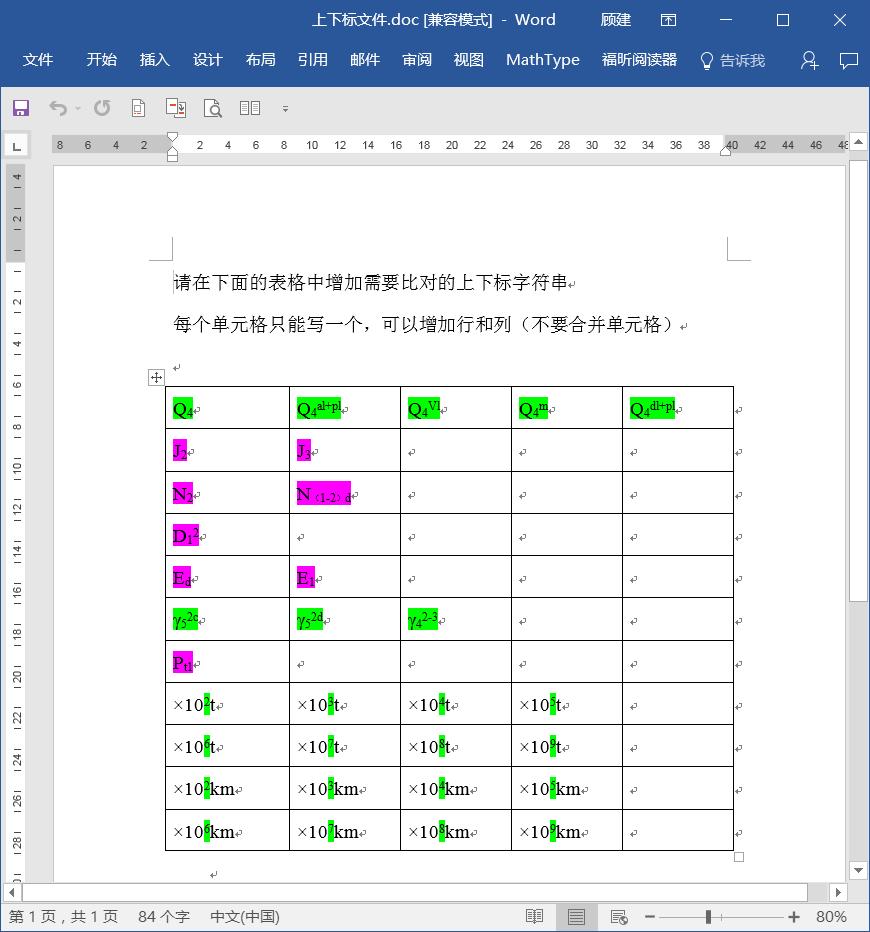The image size is (870, 932).
Task: Zoom out with the minus icon
Action: [x=650, y=916]
